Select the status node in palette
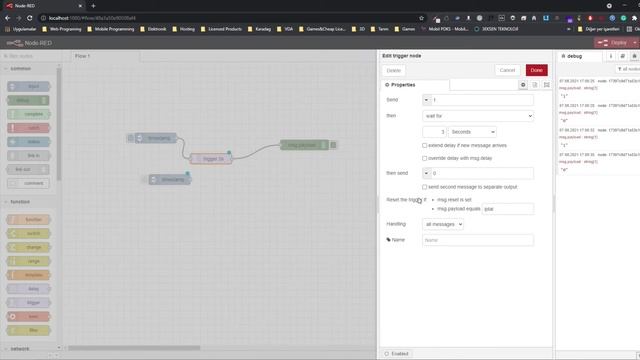640x360 pixels. click(x=29, y=142)
